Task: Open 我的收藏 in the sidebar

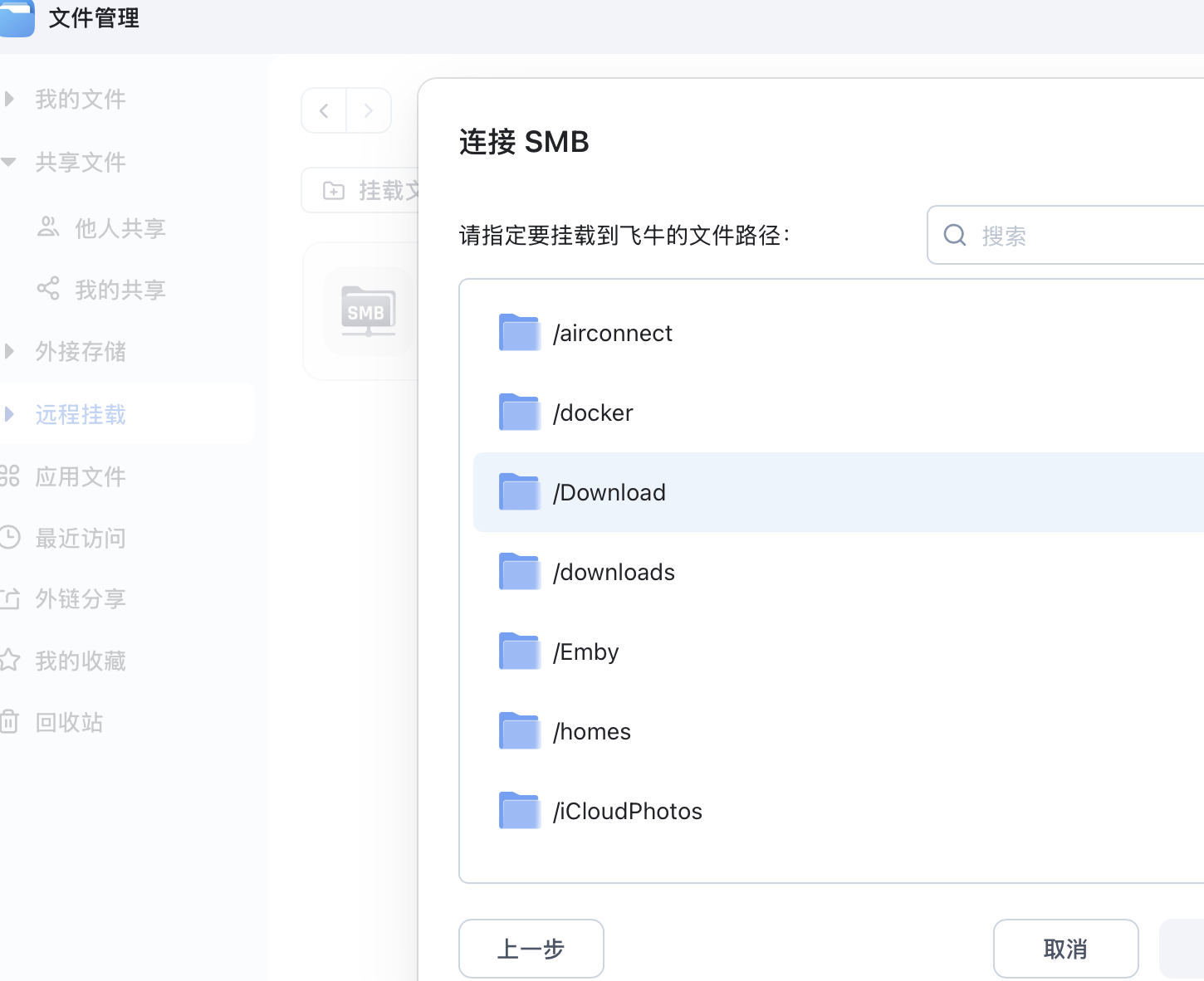Action: tap(81, 661)
